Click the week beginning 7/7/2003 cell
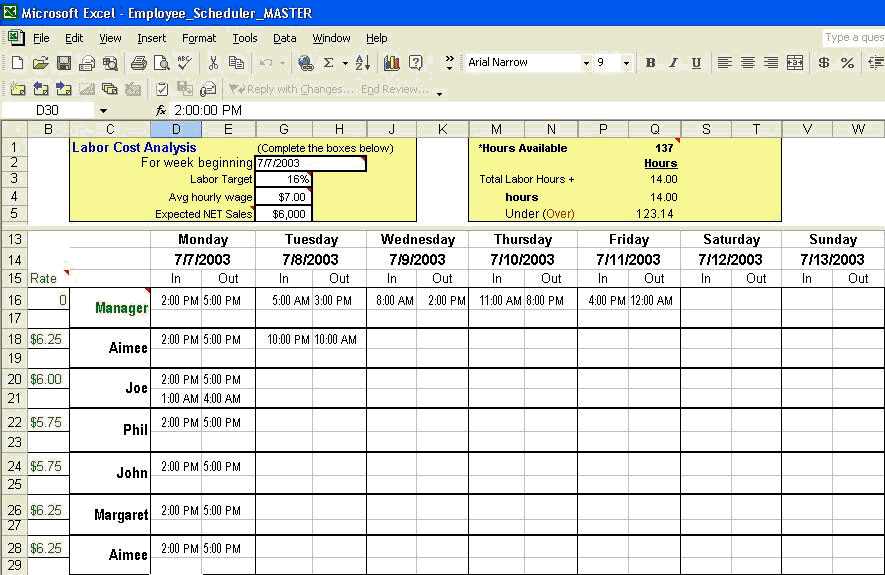 pos(310,163)
